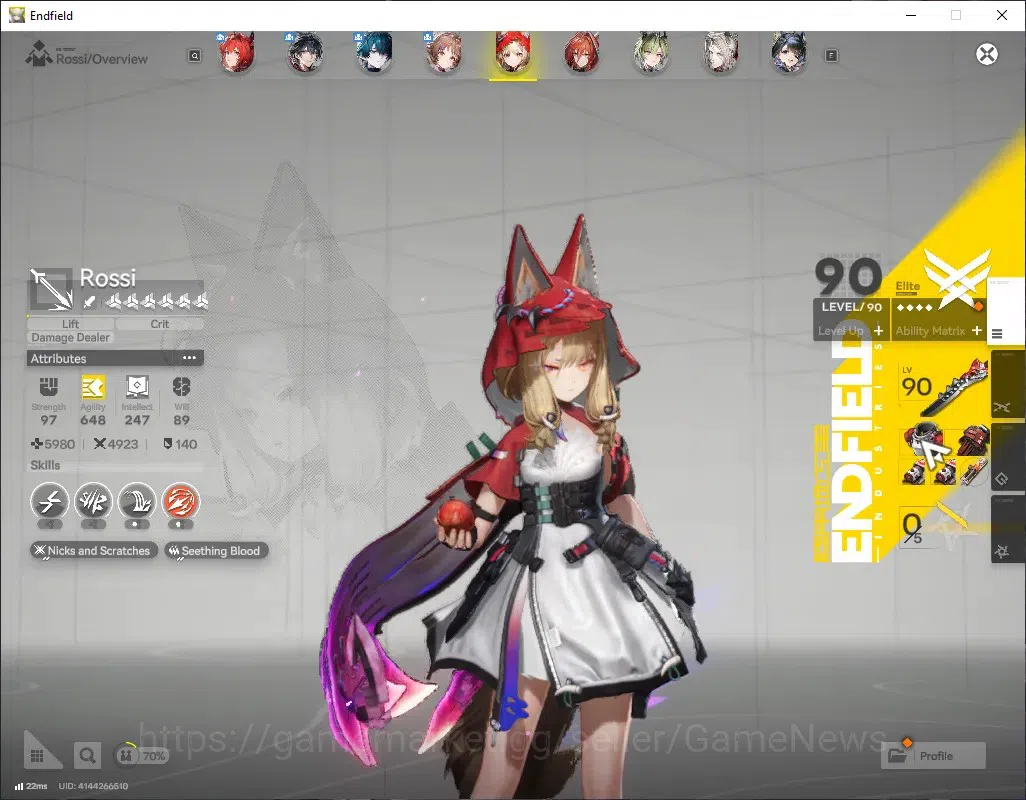The width and height of the screenshot is (1026, 800).
Task: Click the E next-operator key icon
Action: click(831, 56)
